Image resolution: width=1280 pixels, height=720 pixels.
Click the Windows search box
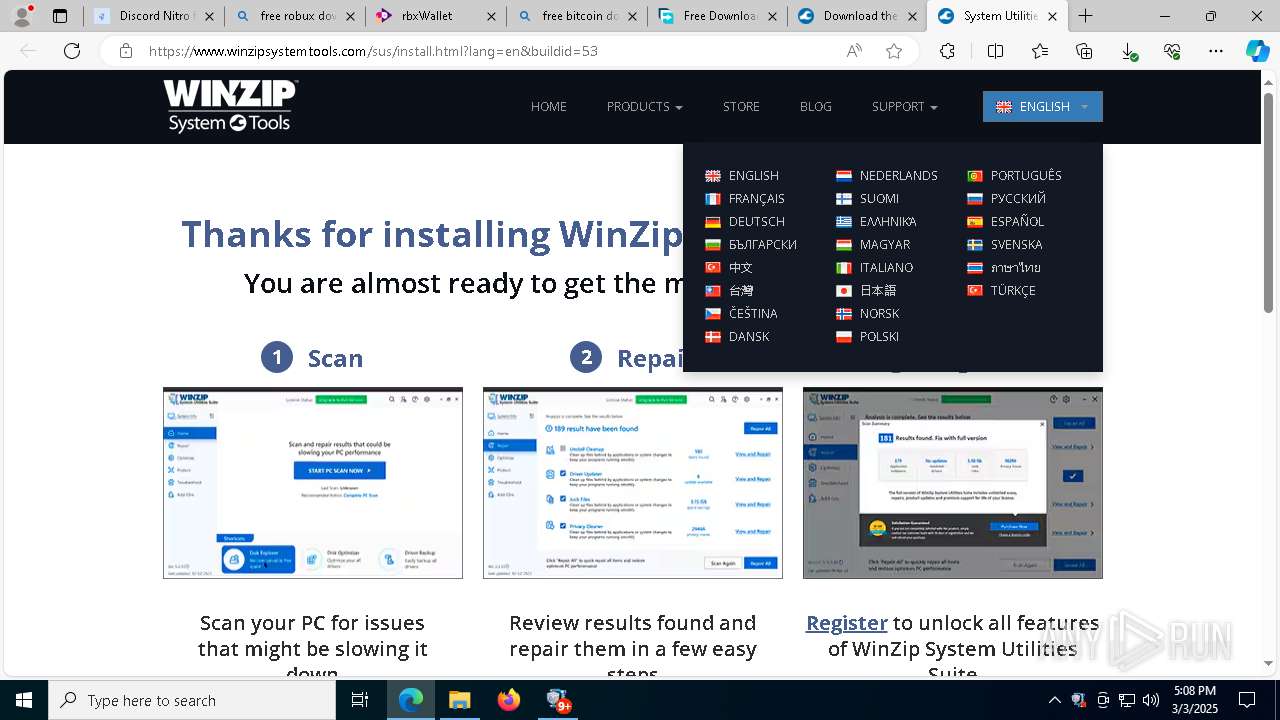pos(192,700)
